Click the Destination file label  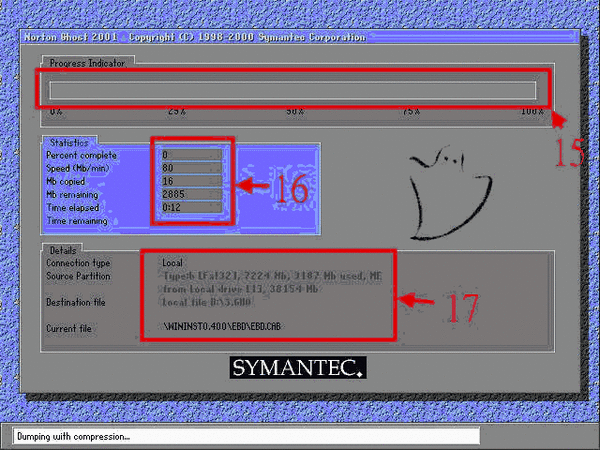click(75, 302)
